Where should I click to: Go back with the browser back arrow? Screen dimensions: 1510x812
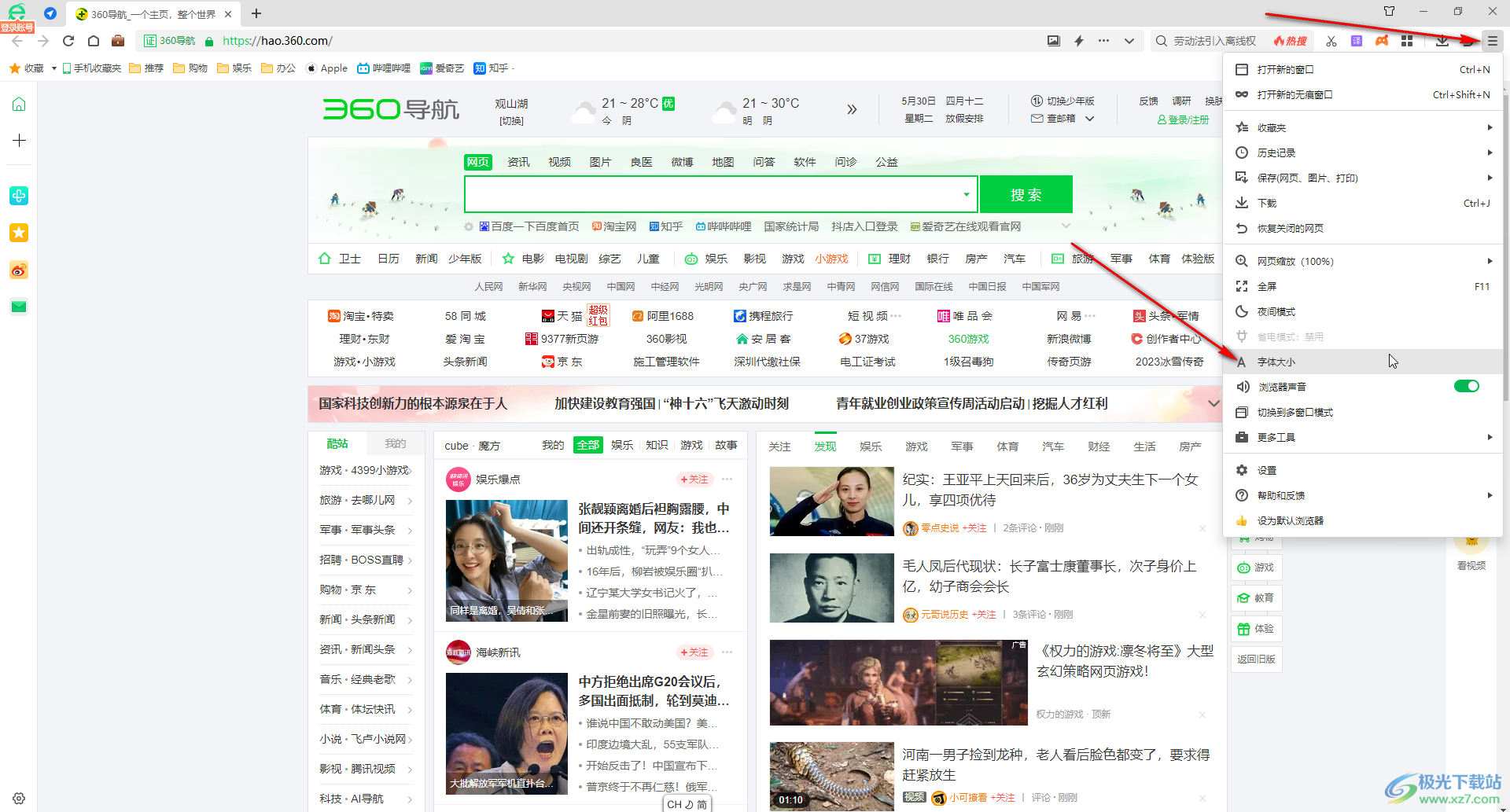tap(17, 41)
